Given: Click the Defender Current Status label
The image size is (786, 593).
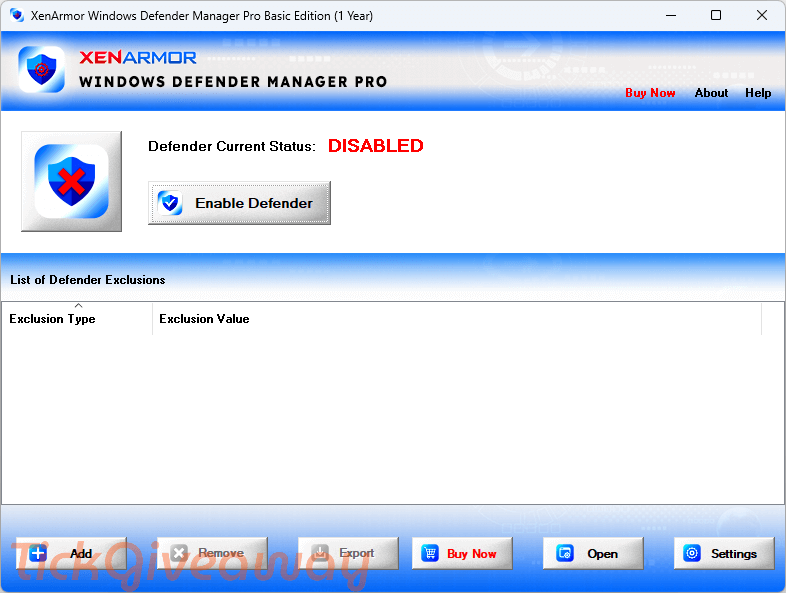Looking at the screenshot, I should pyautogui.click(x=232, y=146).
